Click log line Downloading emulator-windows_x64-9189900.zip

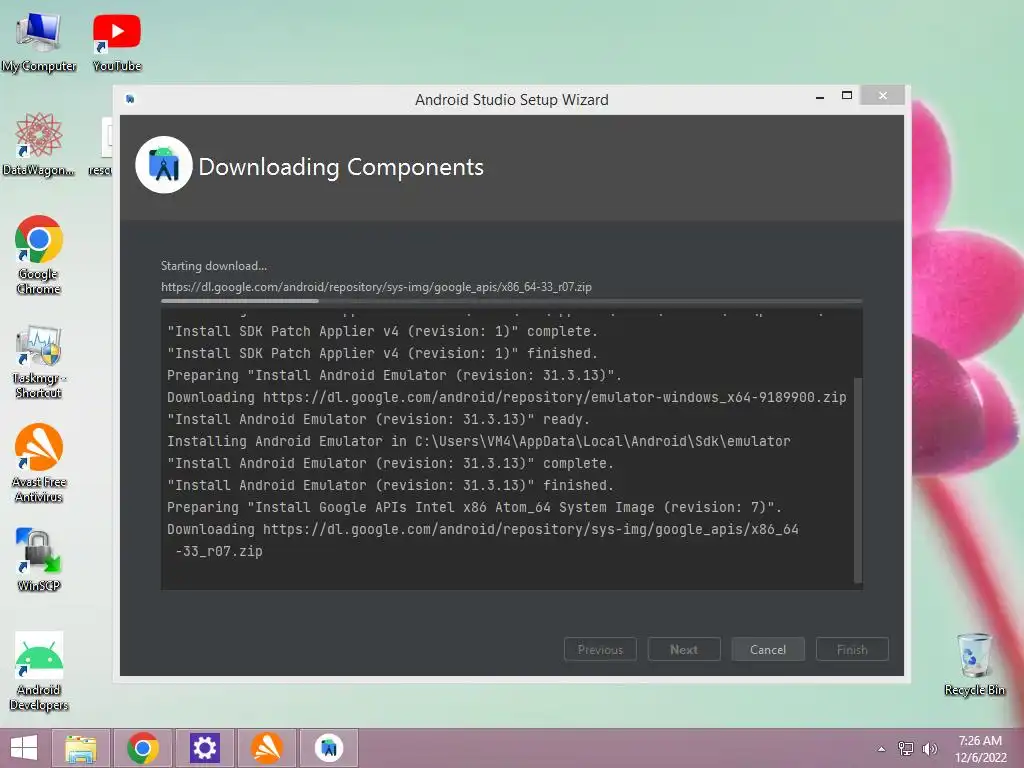[507, 397]
